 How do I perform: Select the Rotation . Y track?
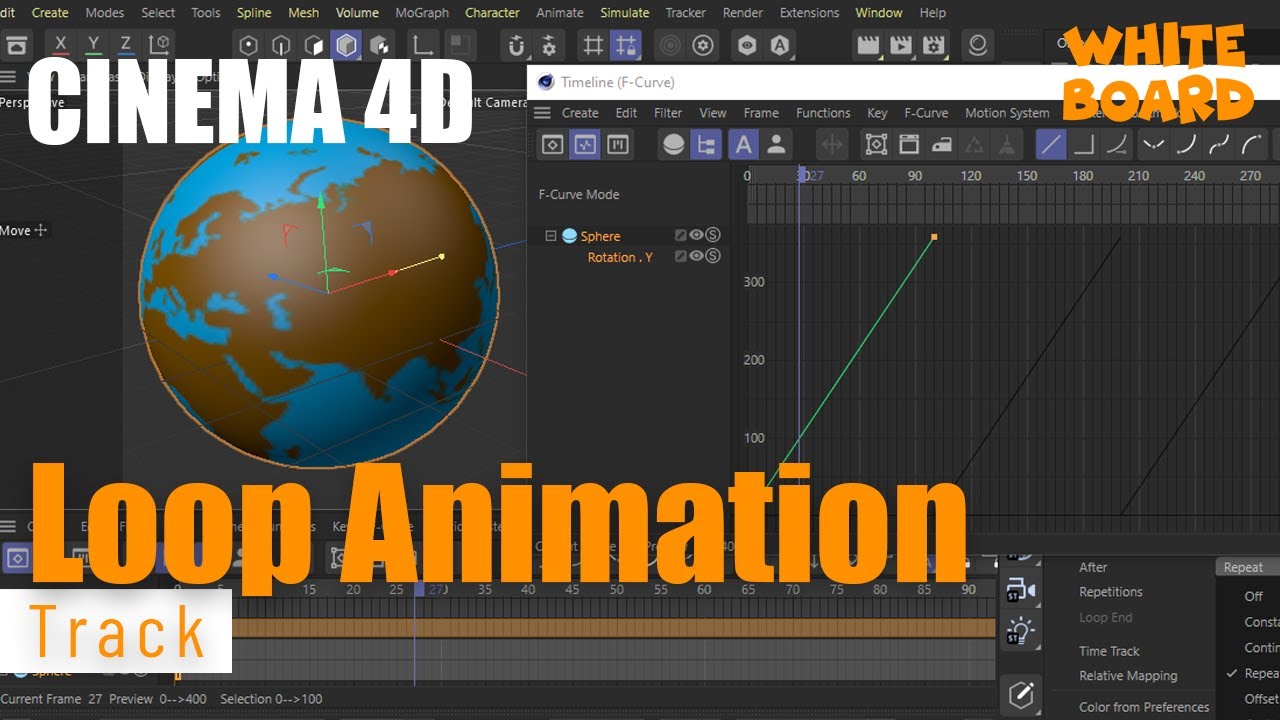click(x=620, y=257)
